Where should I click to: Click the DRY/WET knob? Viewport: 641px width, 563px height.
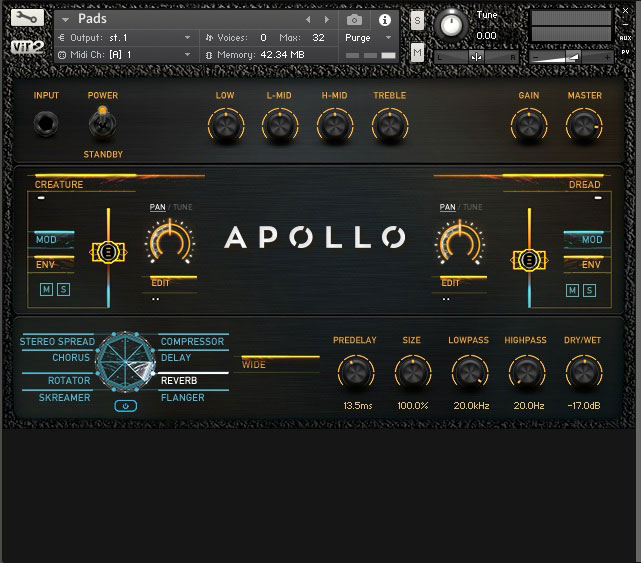(x=584, y=373)
